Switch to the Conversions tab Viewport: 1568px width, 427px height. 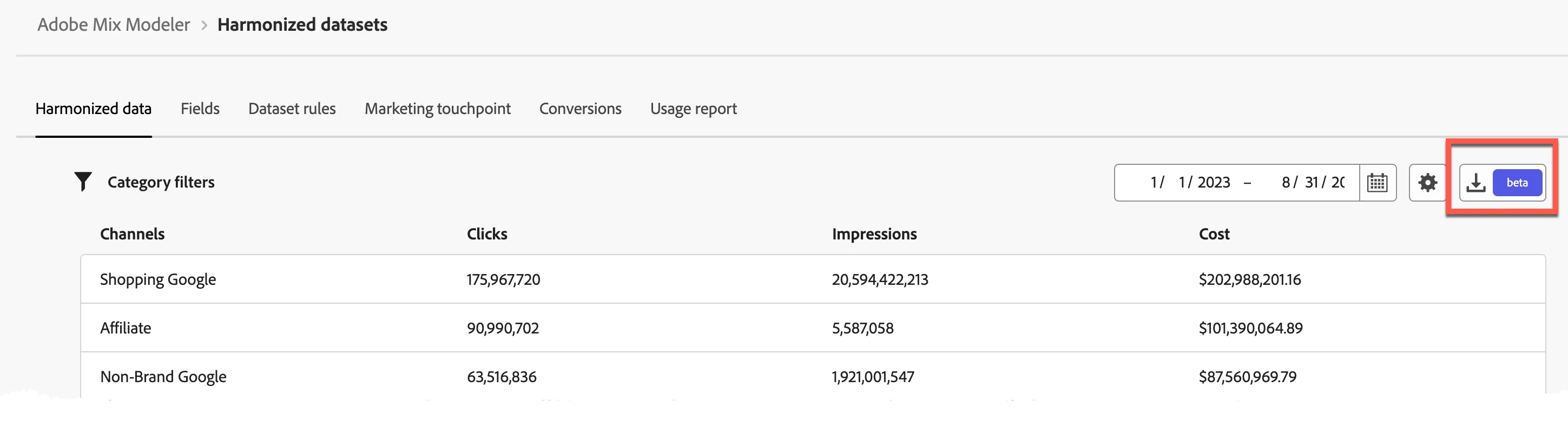580,108
